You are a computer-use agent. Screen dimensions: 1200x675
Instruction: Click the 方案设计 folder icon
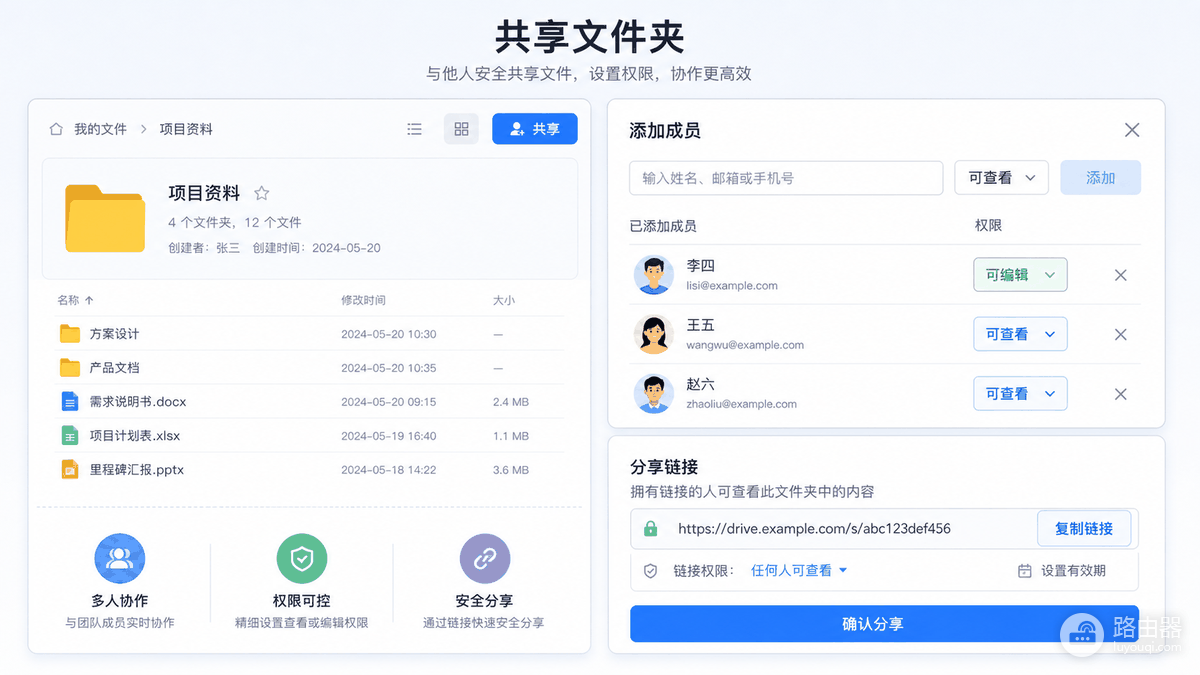69,334
